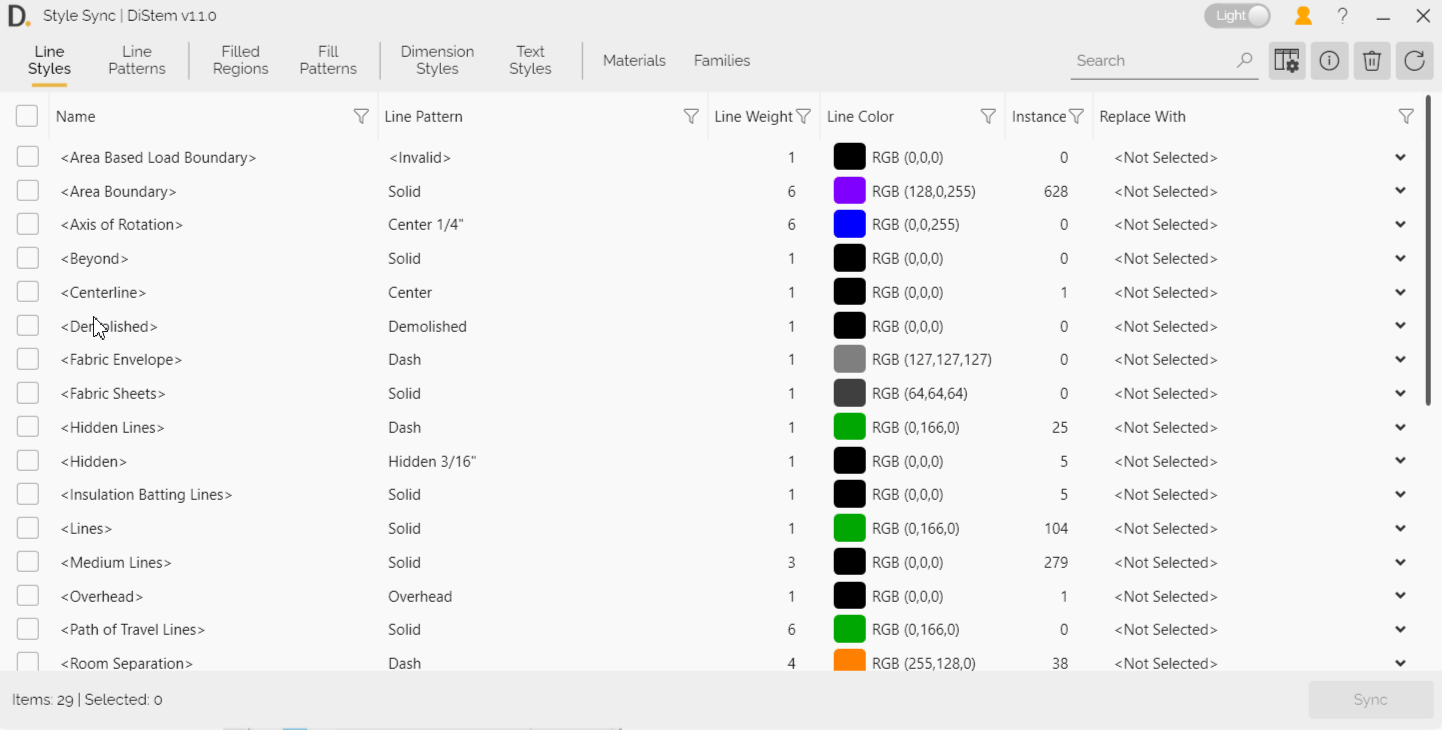The image size is (1442, 730).
Task: Switch to the Fill Patterns tab
Action: pos(328,60)
